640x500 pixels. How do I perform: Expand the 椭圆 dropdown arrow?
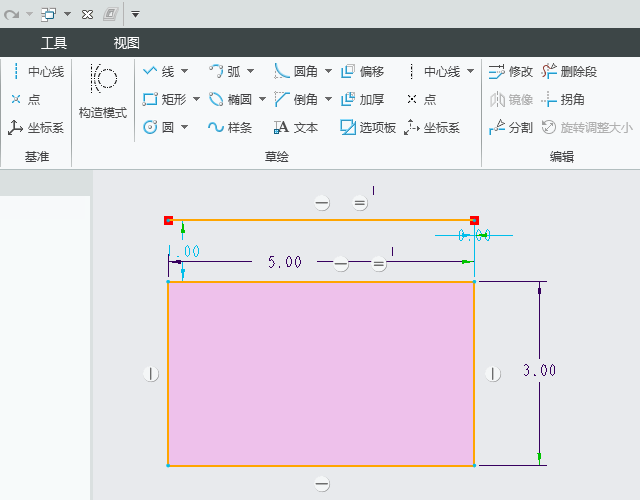click(262, 99)
